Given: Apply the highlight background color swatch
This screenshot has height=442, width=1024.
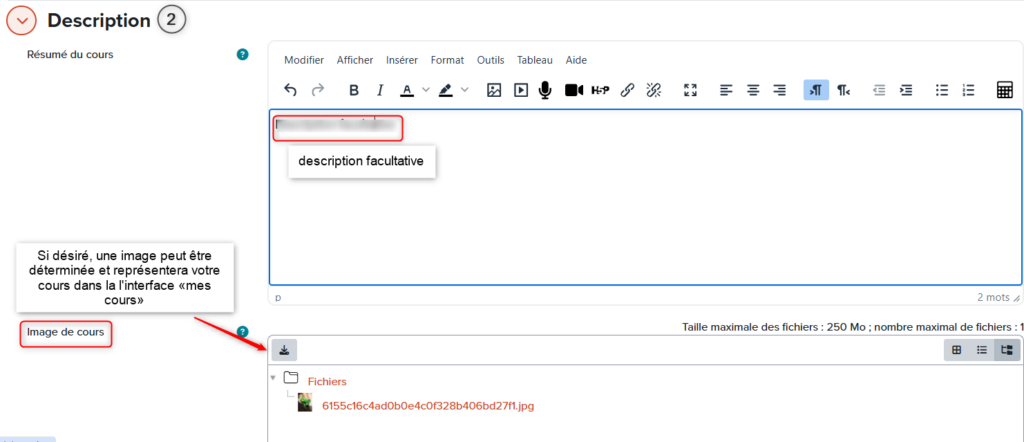Looking at the screenshot, I should pos(445,90).
